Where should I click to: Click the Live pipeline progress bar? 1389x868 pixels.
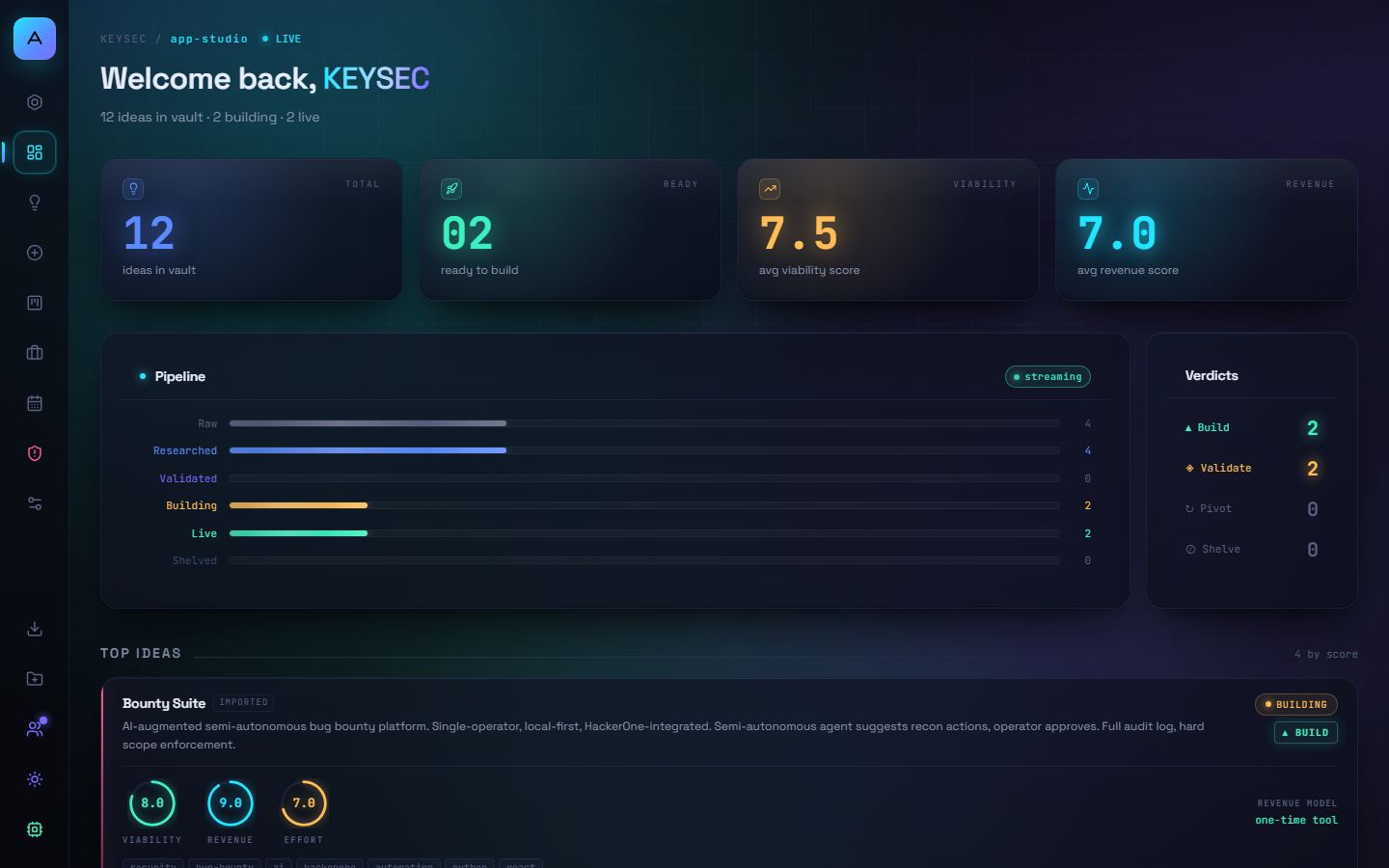(644, 533)
